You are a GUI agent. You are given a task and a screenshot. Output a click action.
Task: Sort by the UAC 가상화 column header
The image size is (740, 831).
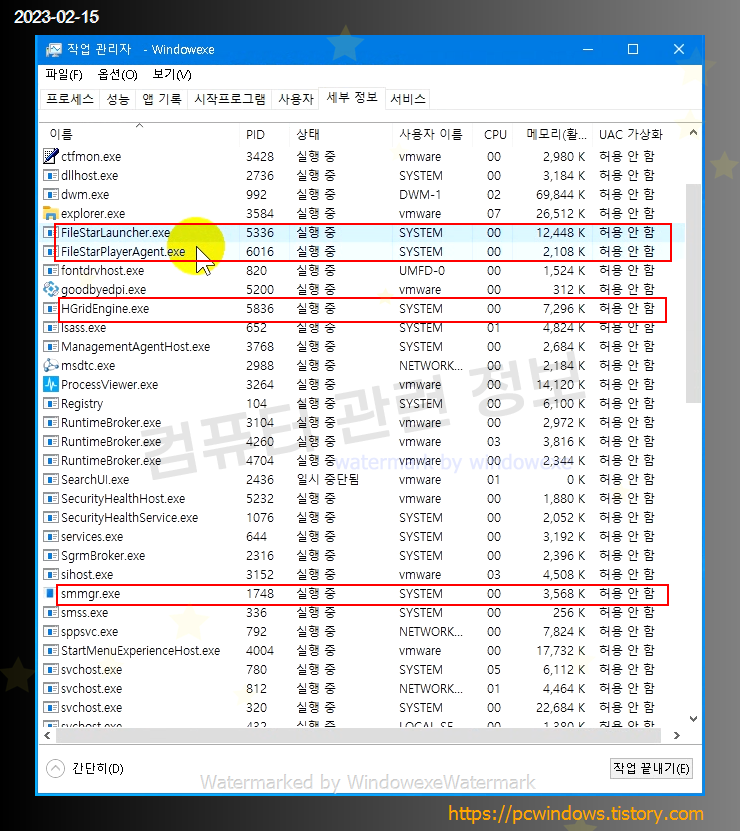[638, 135]
